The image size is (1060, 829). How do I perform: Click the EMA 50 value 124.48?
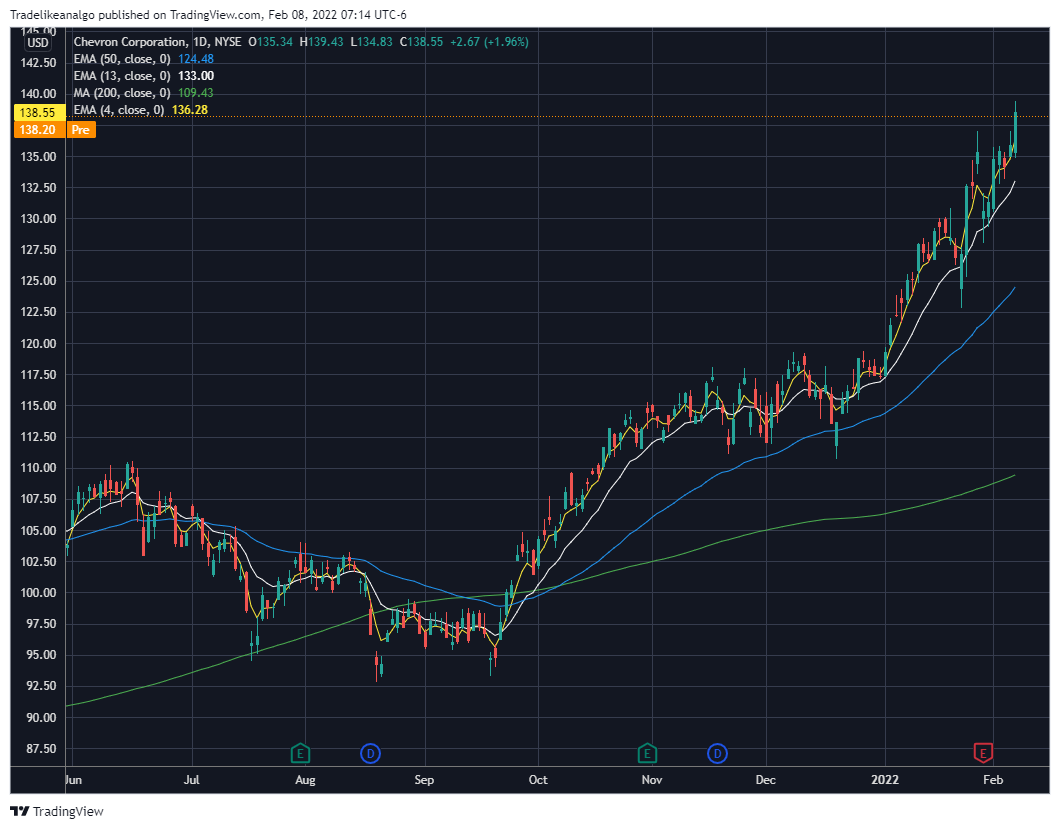pos(196,59)
